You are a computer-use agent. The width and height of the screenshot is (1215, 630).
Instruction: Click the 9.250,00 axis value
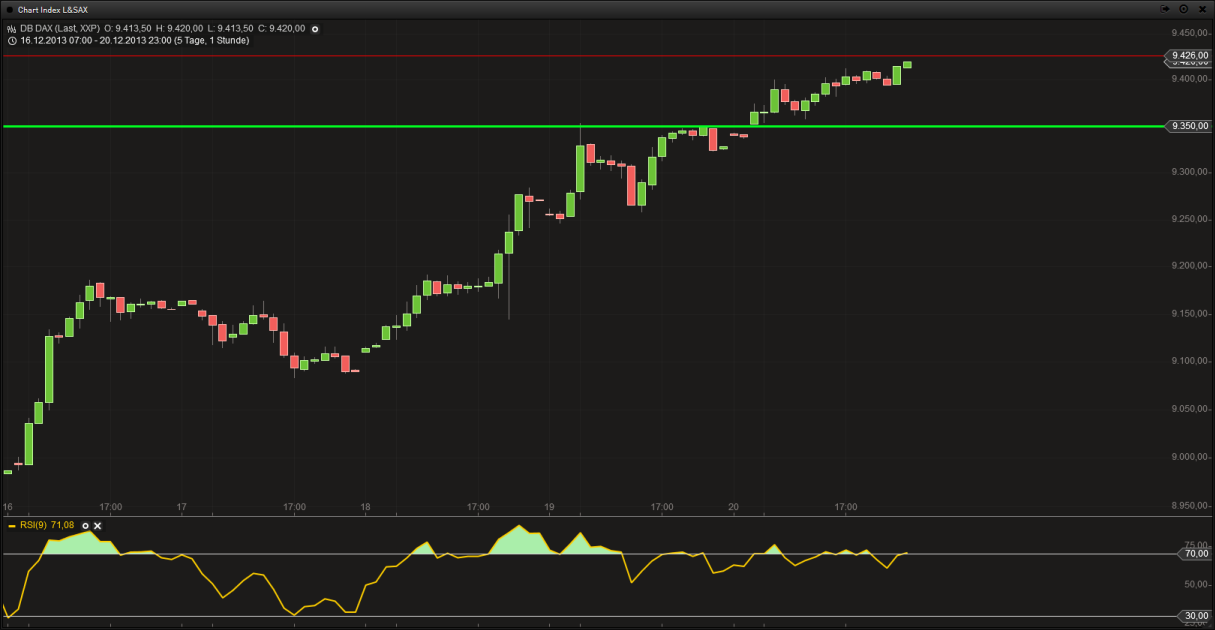point(1189,219)
